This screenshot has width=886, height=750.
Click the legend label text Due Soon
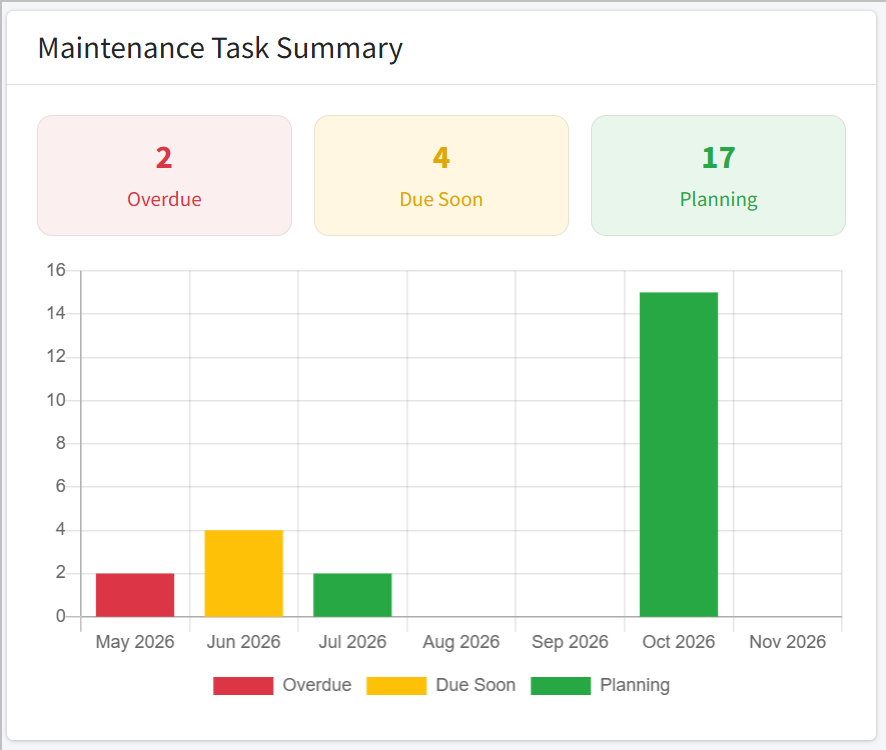click(x=476, y=685)
